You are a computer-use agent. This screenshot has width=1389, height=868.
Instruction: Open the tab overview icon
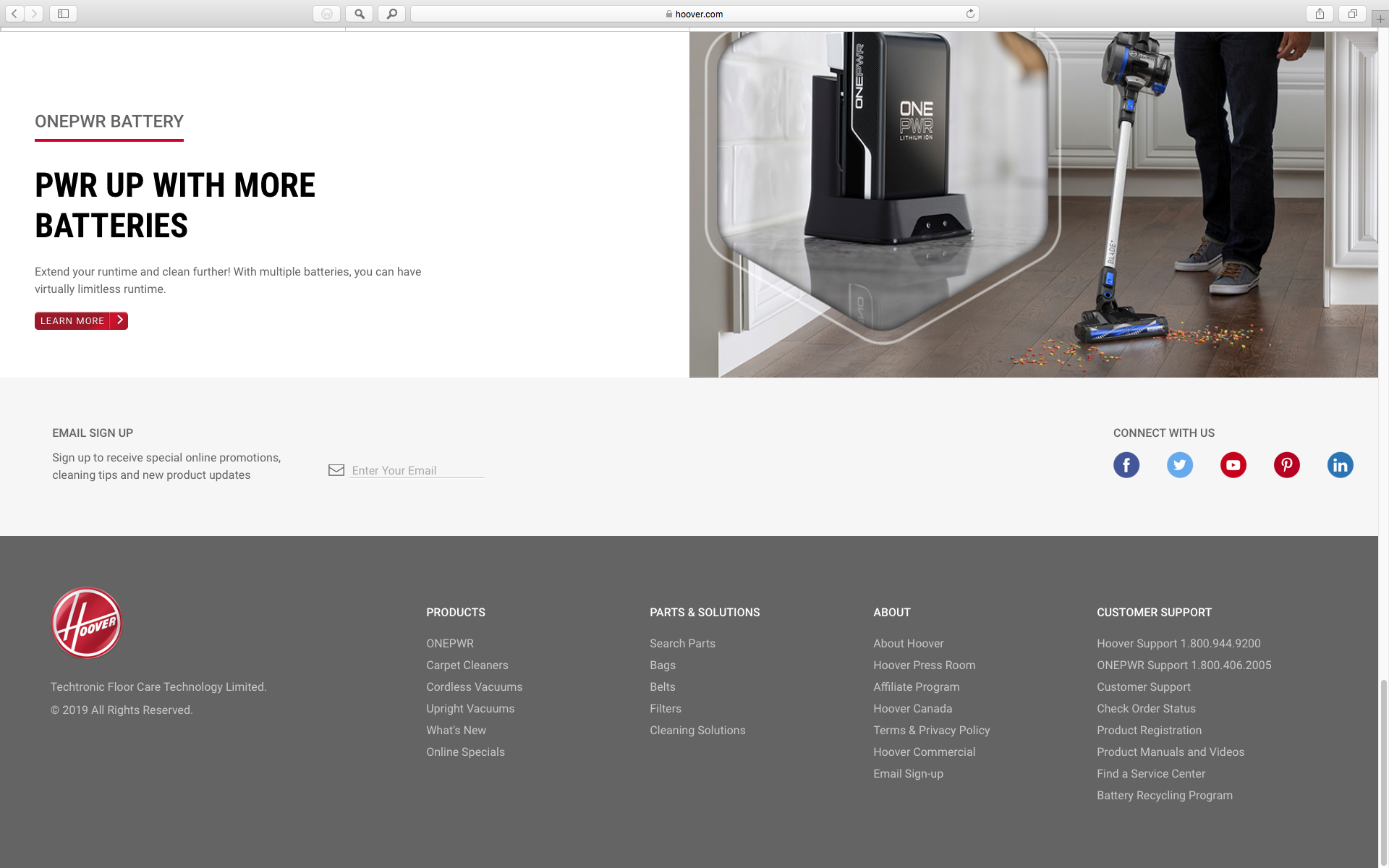pos(1351,13)
